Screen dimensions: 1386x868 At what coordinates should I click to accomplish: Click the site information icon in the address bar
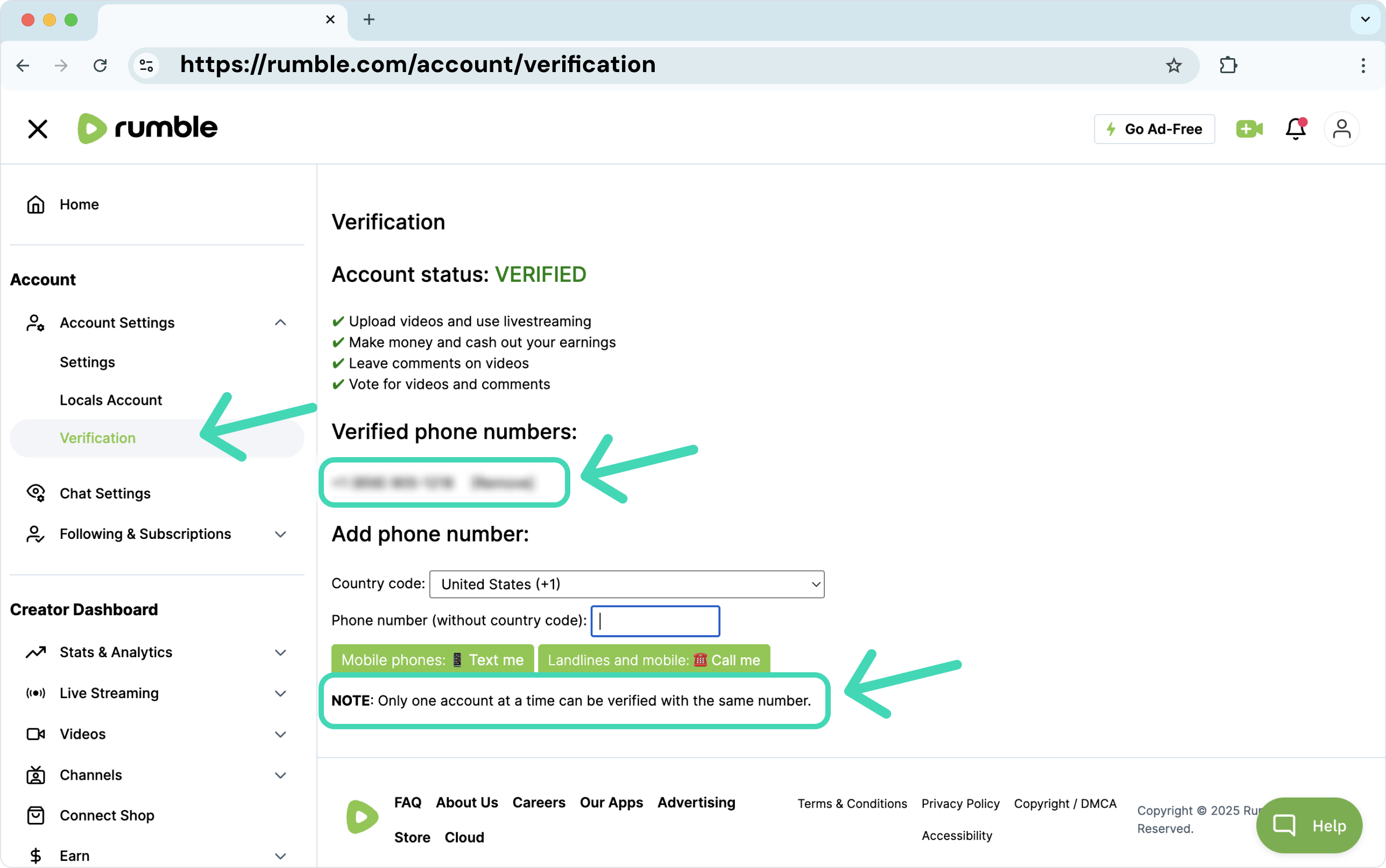(x=146, y=66)
